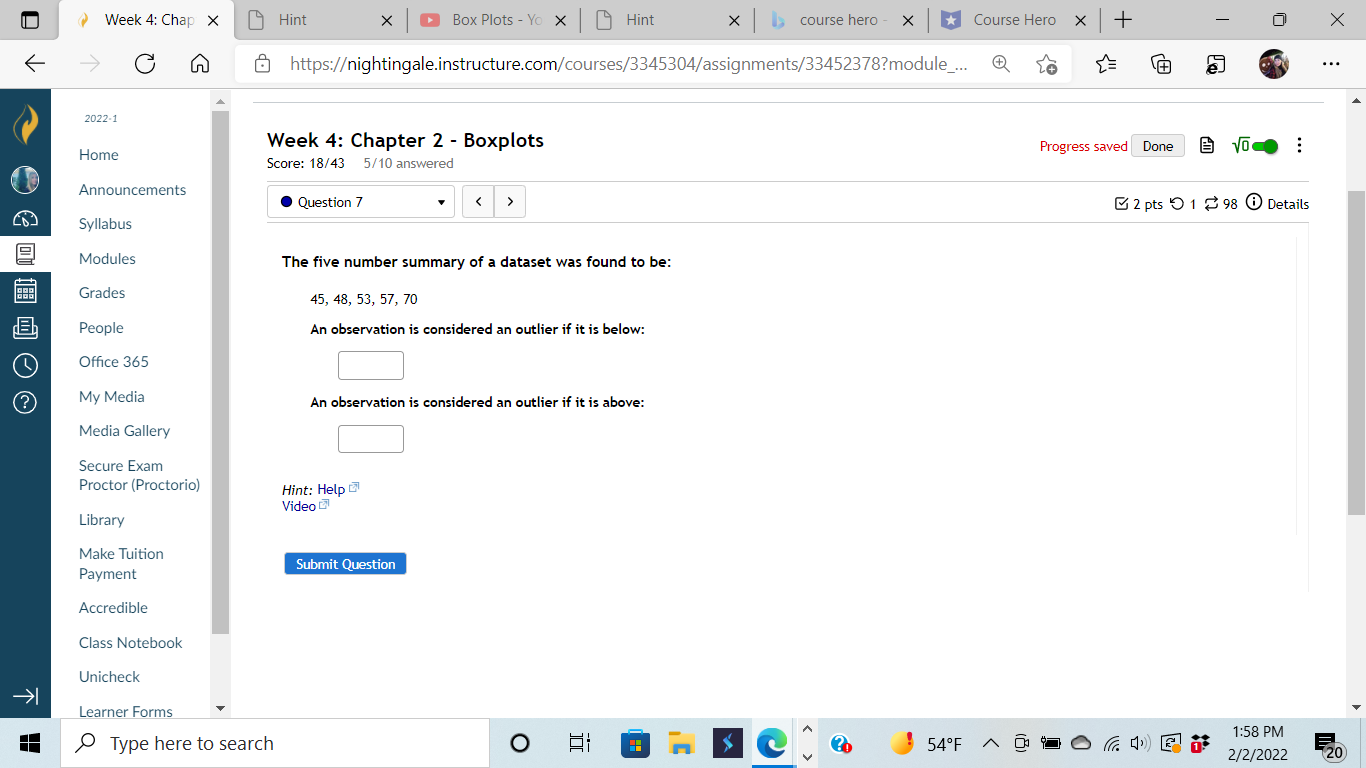Open Secure Exam Proctor (Proctorio) link
Screen dimensions: 1366x768
pyautogui.click(x=139, y=475)
